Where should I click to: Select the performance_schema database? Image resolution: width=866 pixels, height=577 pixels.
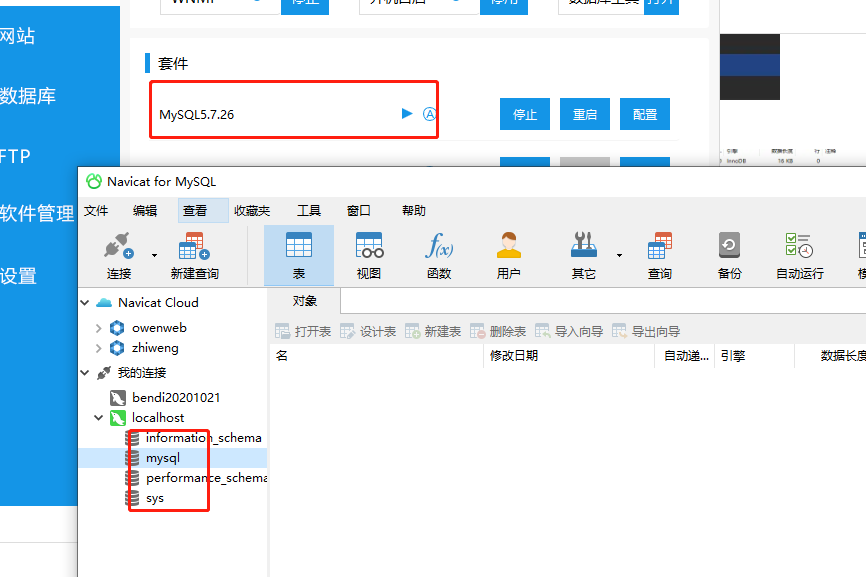(x=206, y=478)
